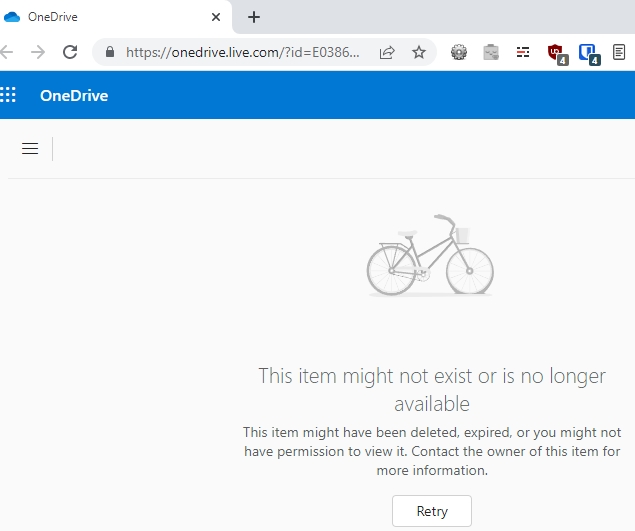Click the browser back arrow
The width and height of the screenshot is (635, 531).
(x=6, y=52)
